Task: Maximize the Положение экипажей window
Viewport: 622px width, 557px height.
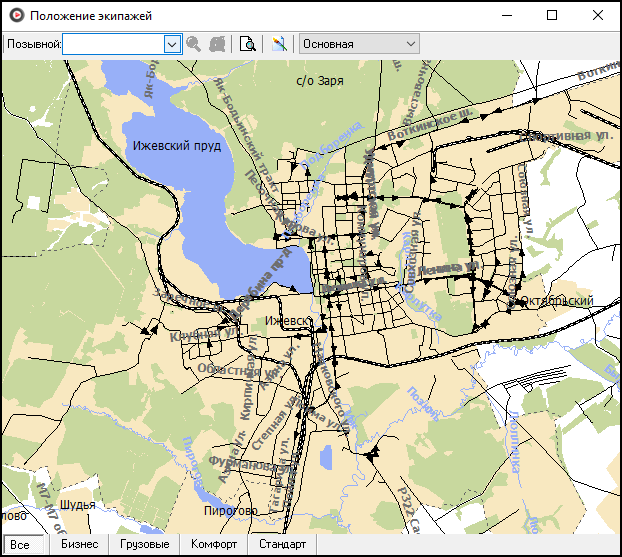Action: (x=552, y=16)
